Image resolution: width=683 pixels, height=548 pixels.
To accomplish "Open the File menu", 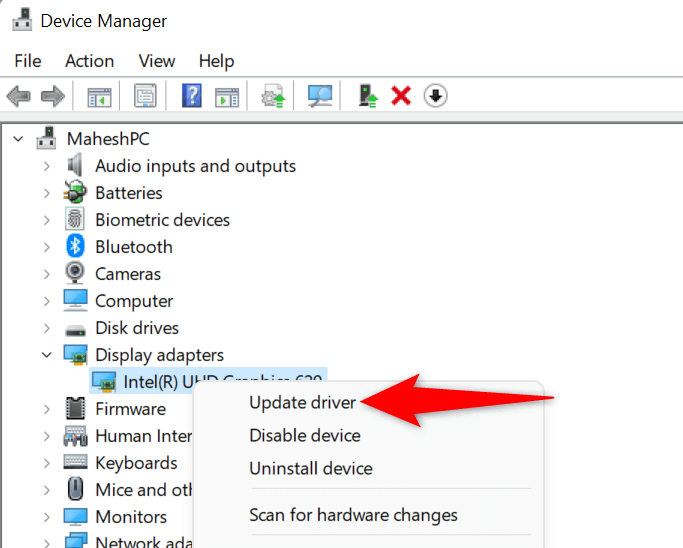I will [x=27, y=61].
